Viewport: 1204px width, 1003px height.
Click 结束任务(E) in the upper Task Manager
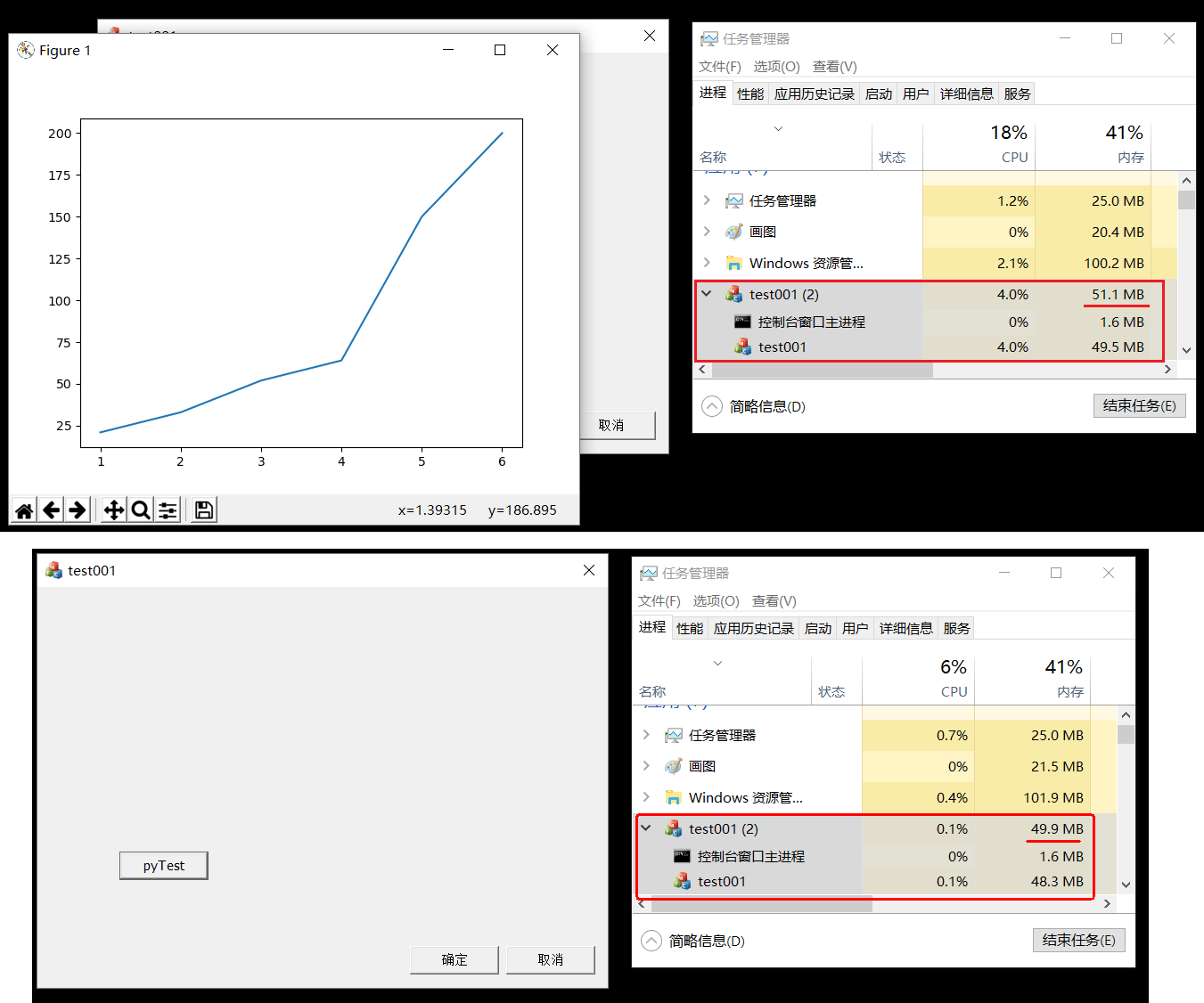click(x=1140, y=406)
